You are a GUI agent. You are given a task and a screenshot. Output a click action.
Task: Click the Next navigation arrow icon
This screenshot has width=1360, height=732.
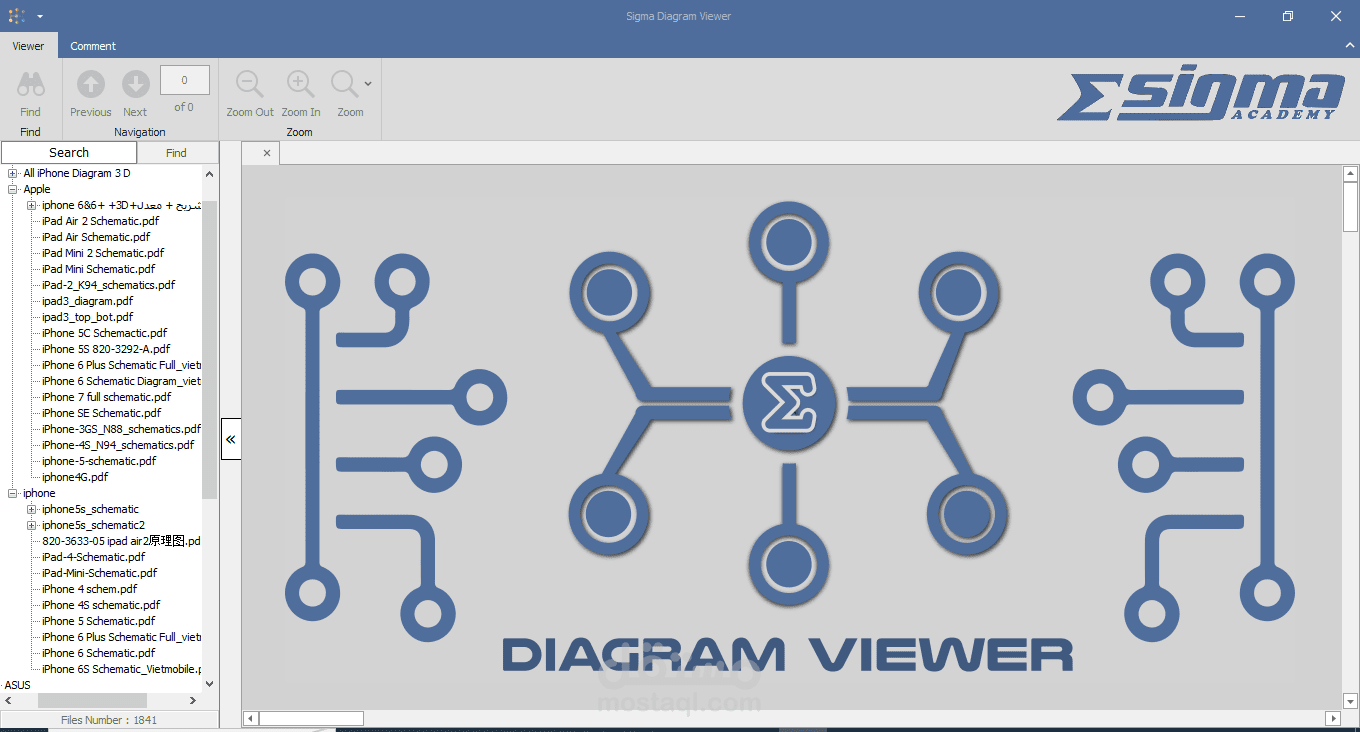point(134,84)
